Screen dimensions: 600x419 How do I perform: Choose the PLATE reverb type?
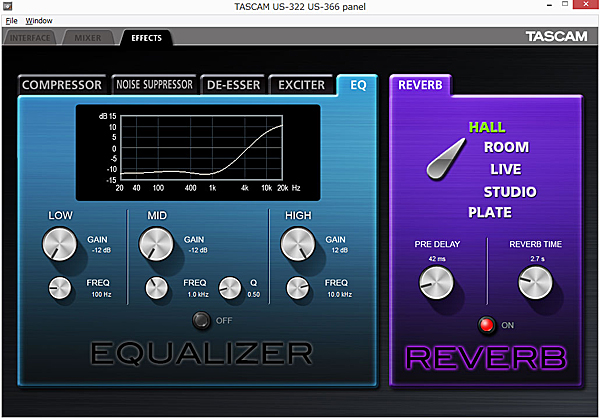490,212
